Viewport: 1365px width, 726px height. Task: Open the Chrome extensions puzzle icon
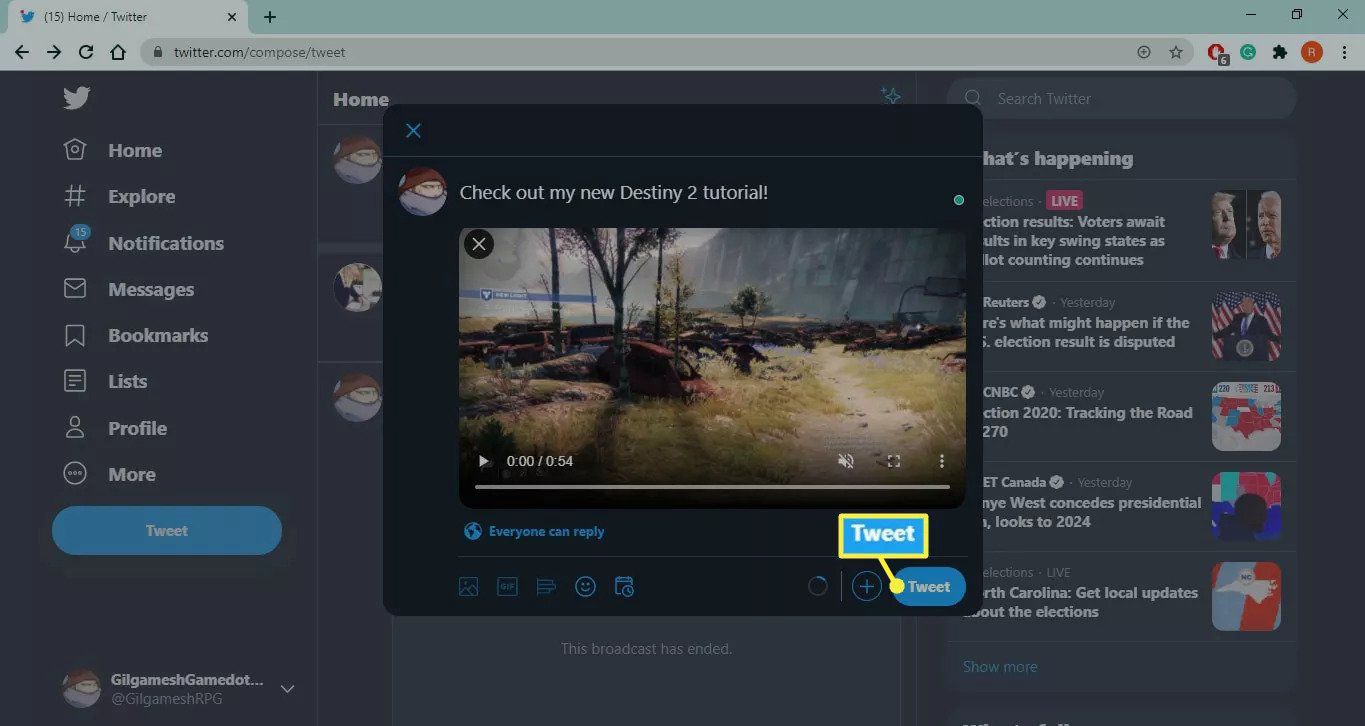click(x=1280, y=52)
